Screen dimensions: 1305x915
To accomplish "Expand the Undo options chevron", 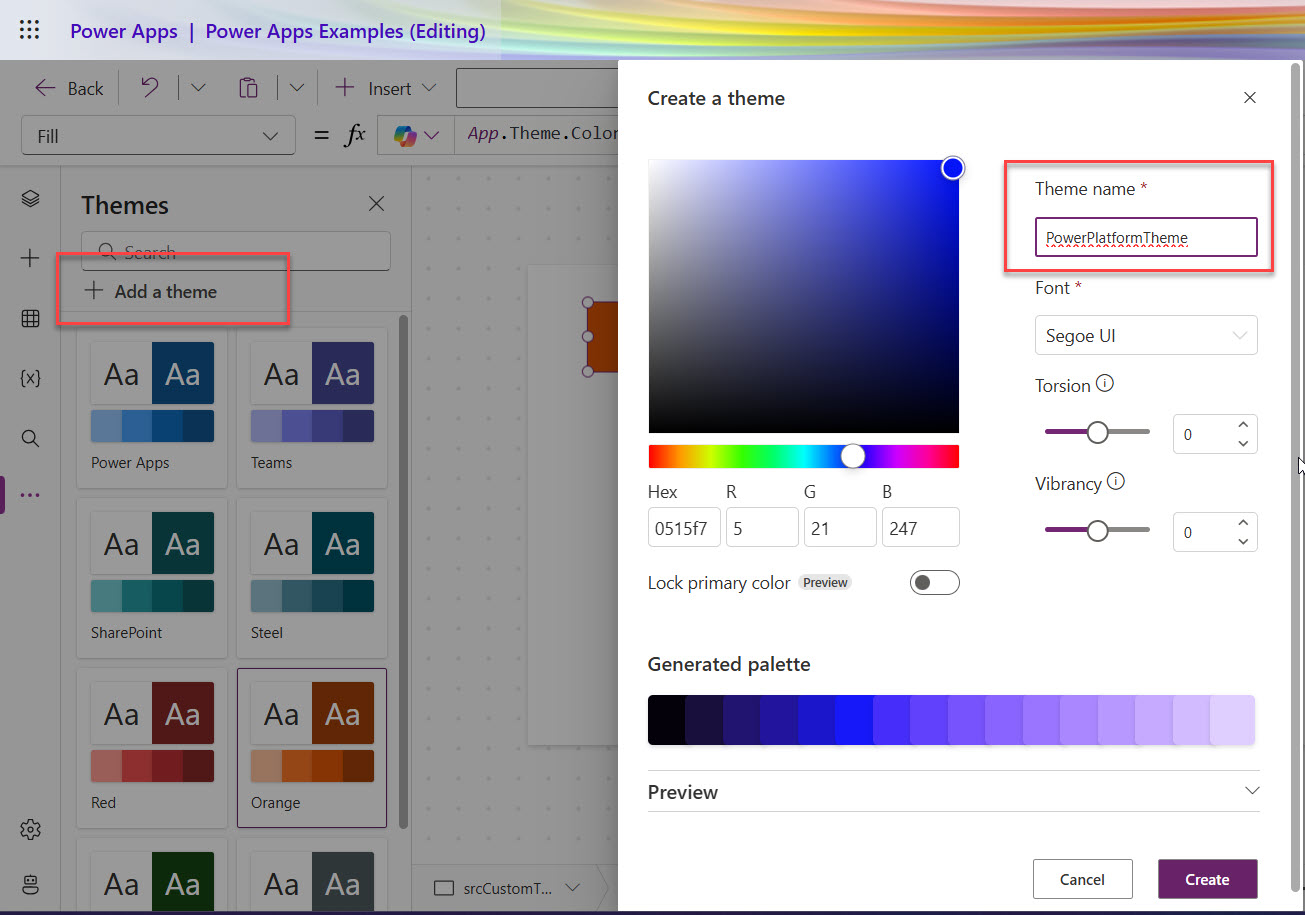I will (x=198, y=88).
